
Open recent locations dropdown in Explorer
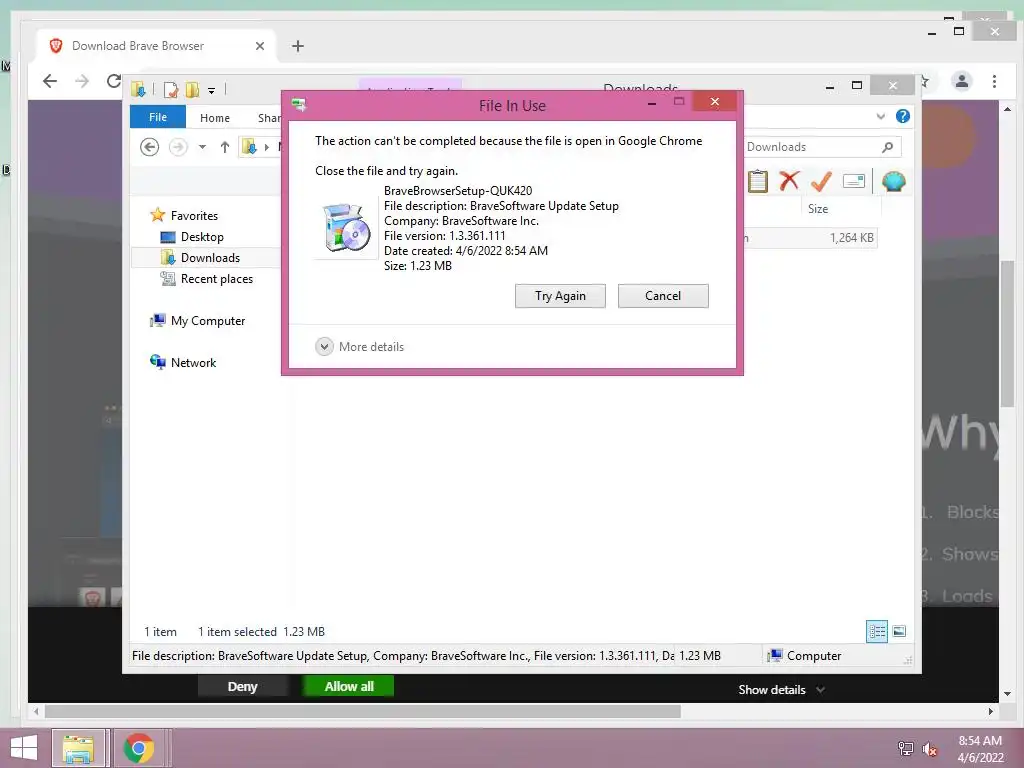[202, 147]
